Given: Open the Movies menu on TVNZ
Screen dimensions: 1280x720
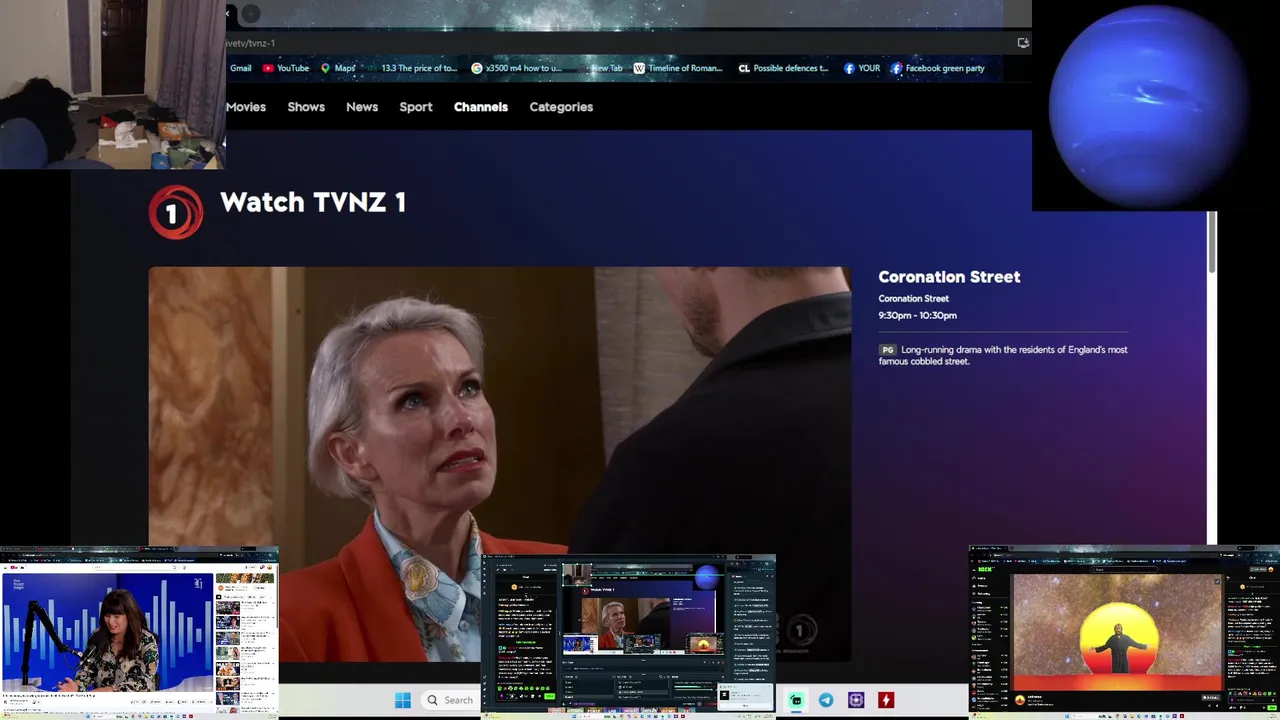Looking at the screenshot, I should pos(245,107).
